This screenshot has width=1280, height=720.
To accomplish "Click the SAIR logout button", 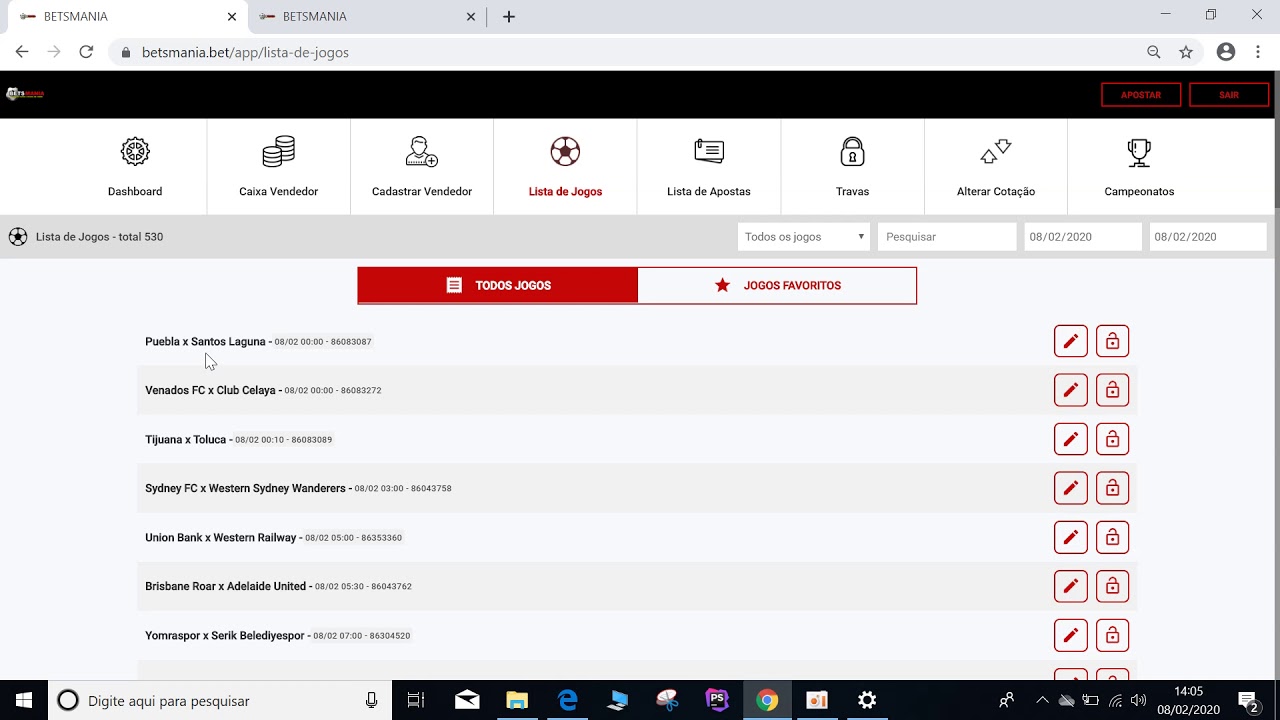I will (x=1229, y=95).
